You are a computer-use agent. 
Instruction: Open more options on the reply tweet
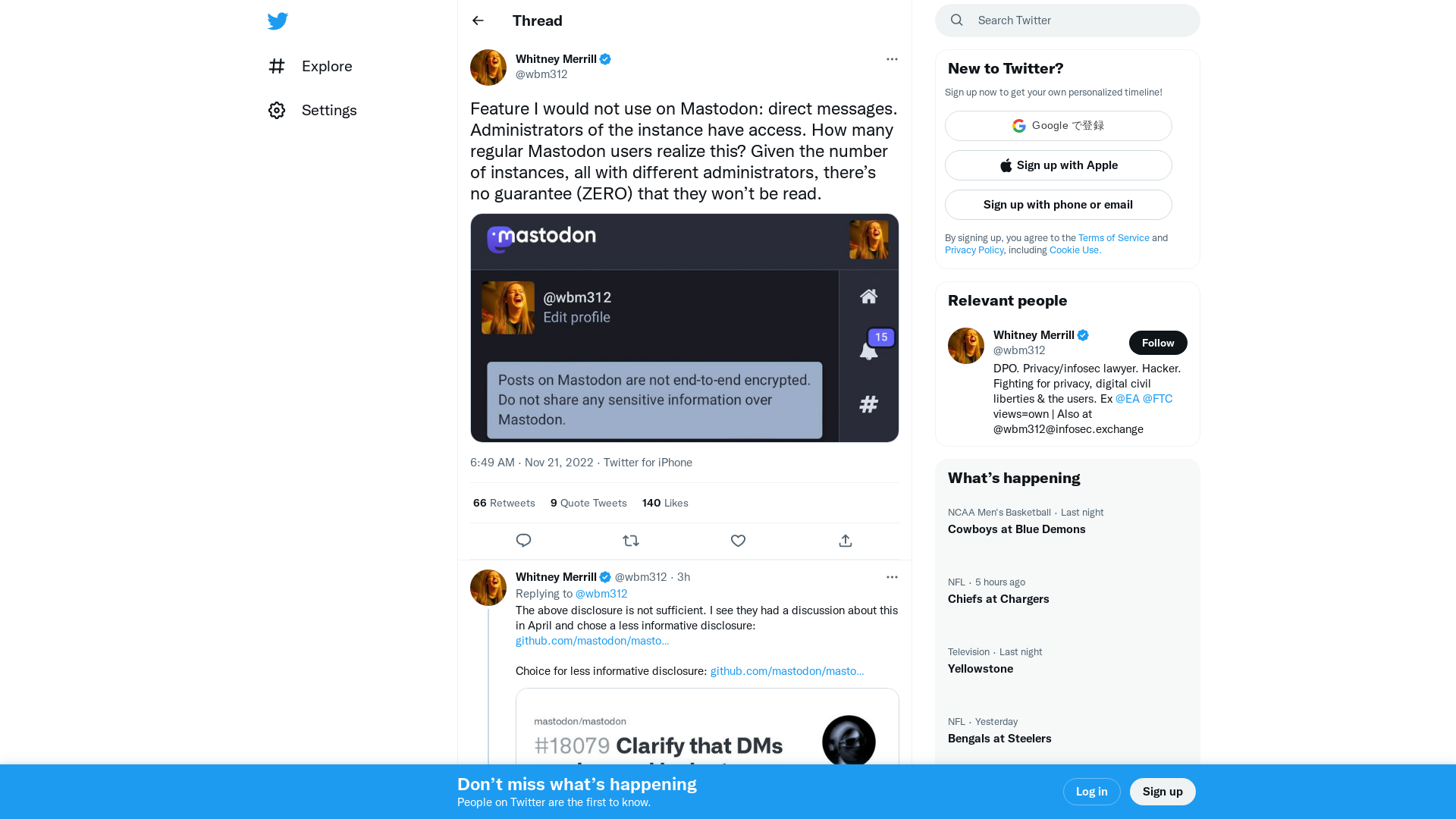pyautogui.click(x=892, y=577)
